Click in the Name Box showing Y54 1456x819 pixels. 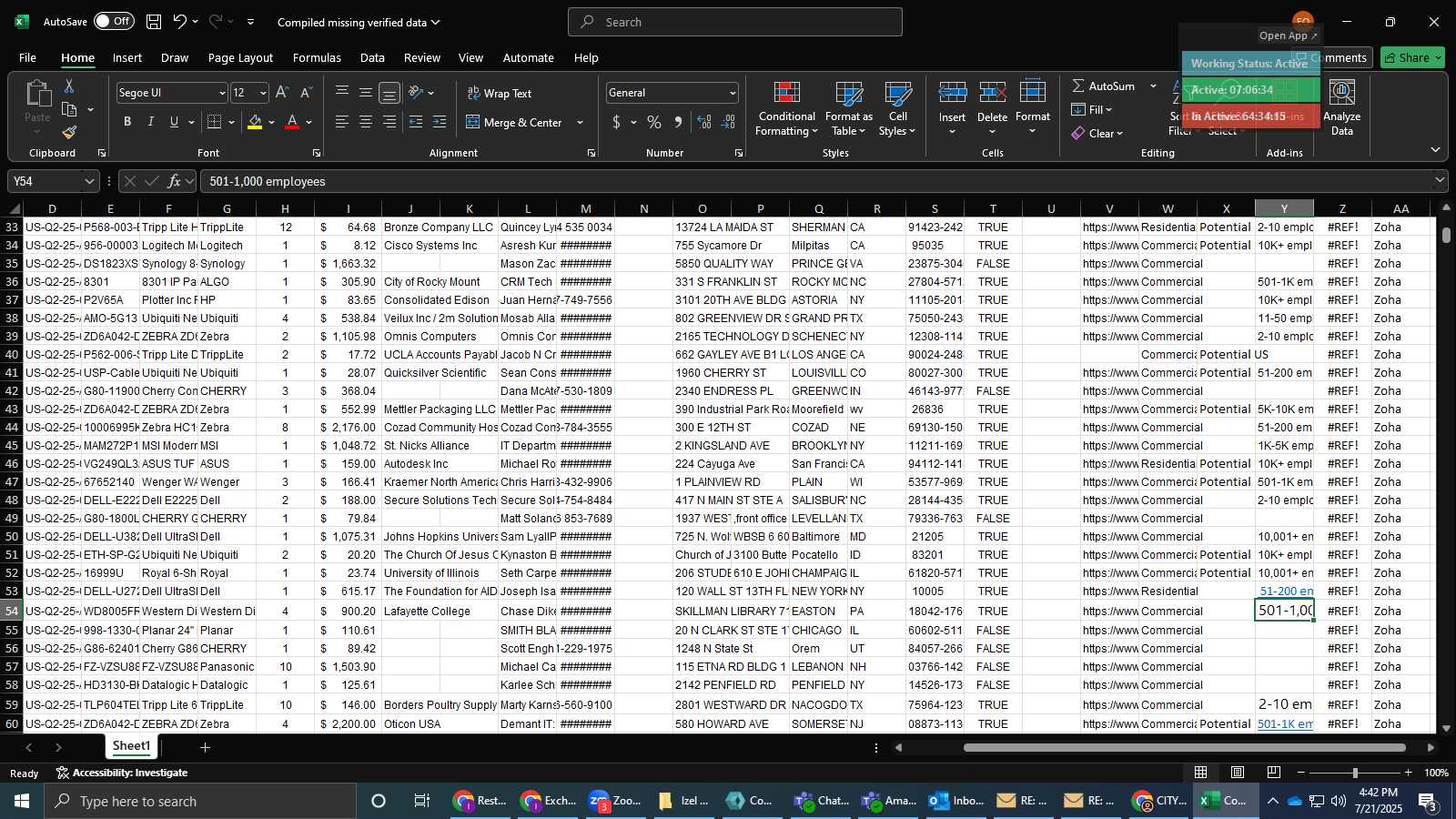(45, 181)
